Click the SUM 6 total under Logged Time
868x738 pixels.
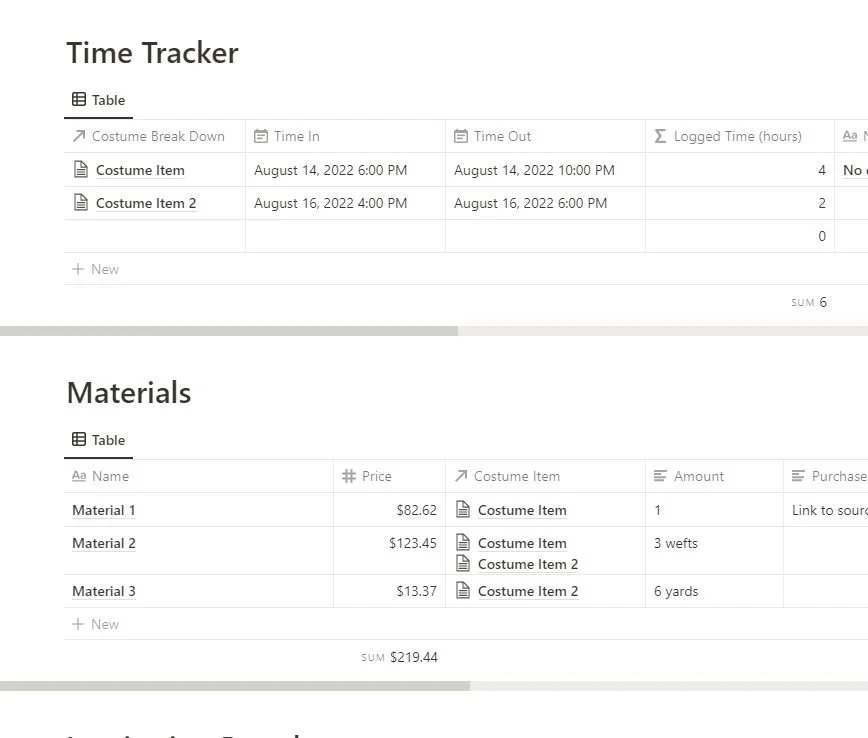click(x=809, y=302)
